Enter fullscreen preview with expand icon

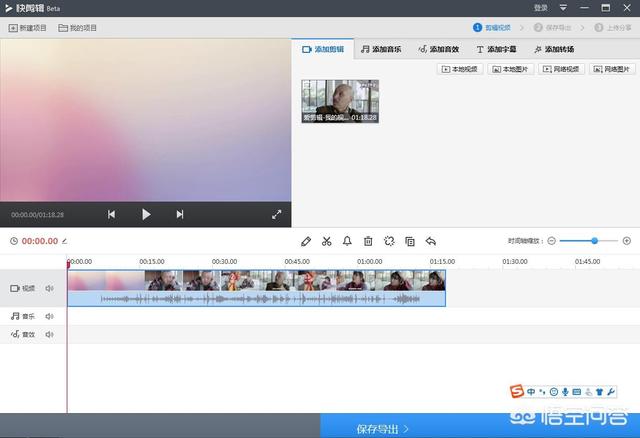coord(277,214)
